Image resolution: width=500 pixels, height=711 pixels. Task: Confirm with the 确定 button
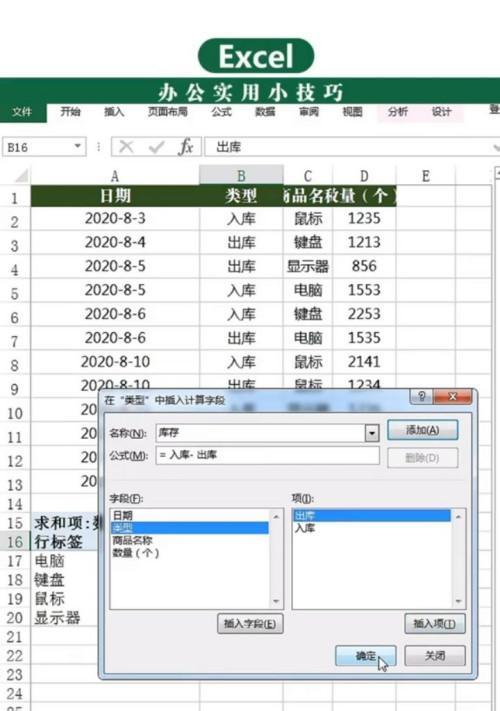[x=365, y=656]
